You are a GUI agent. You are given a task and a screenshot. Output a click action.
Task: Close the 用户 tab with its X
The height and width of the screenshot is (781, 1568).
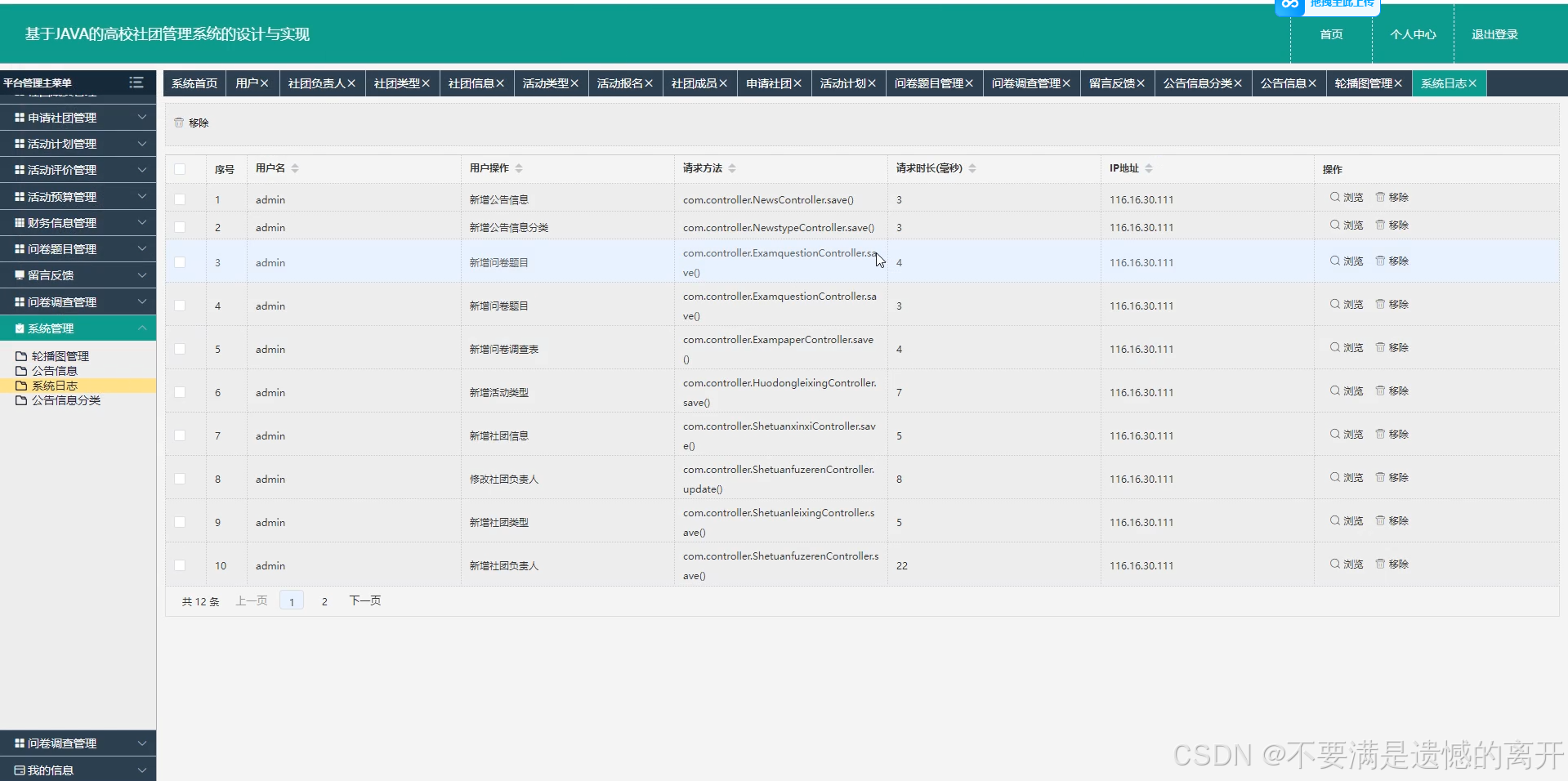[x=264, y=83]
